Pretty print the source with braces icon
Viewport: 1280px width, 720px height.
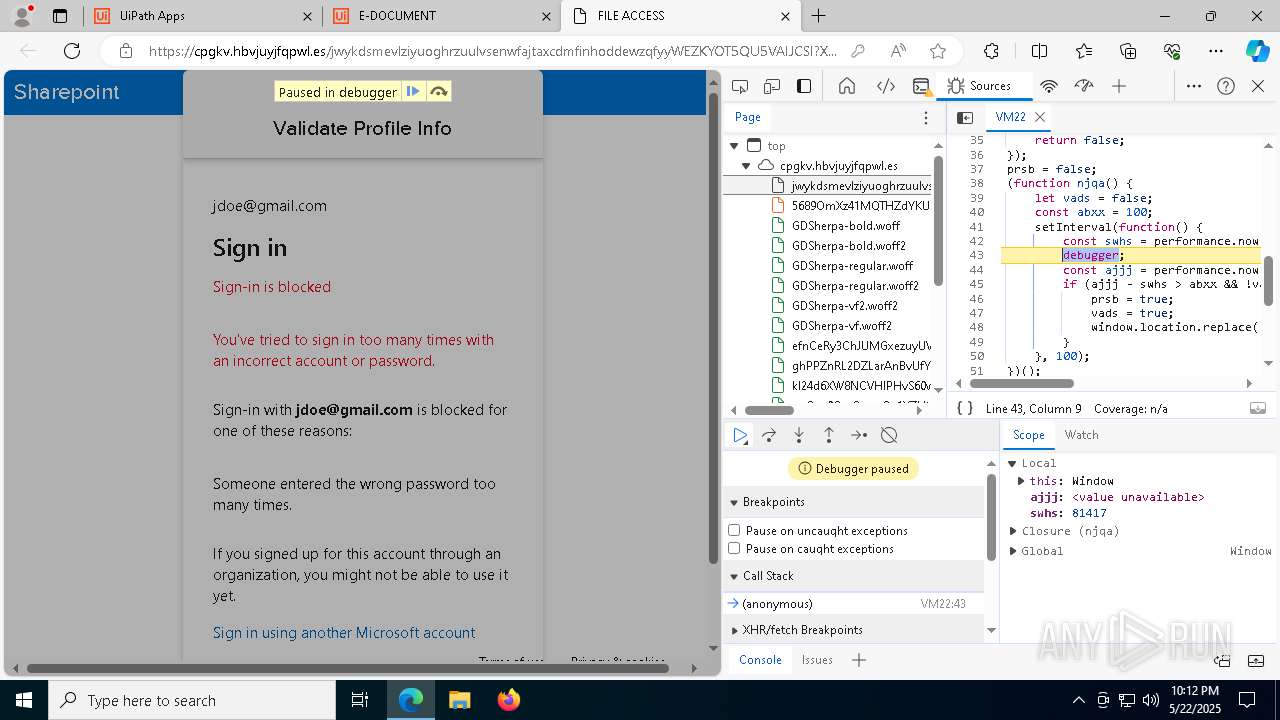[965, 408]
